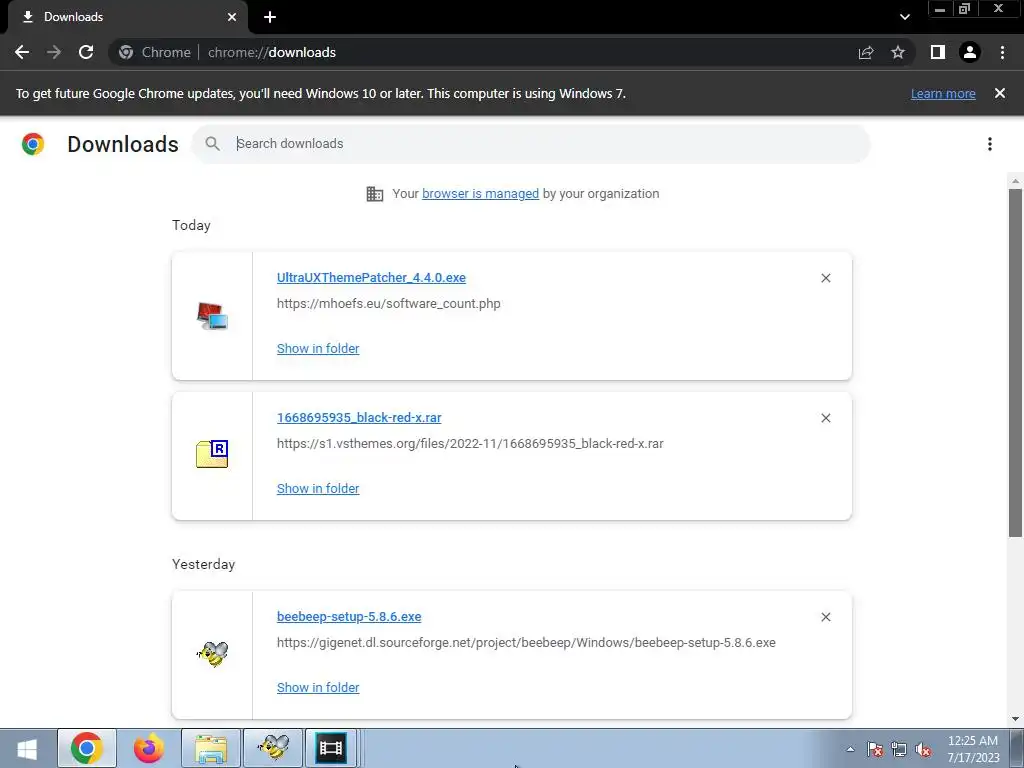Click the organization building icon
1024x768 pixels.
375,194
